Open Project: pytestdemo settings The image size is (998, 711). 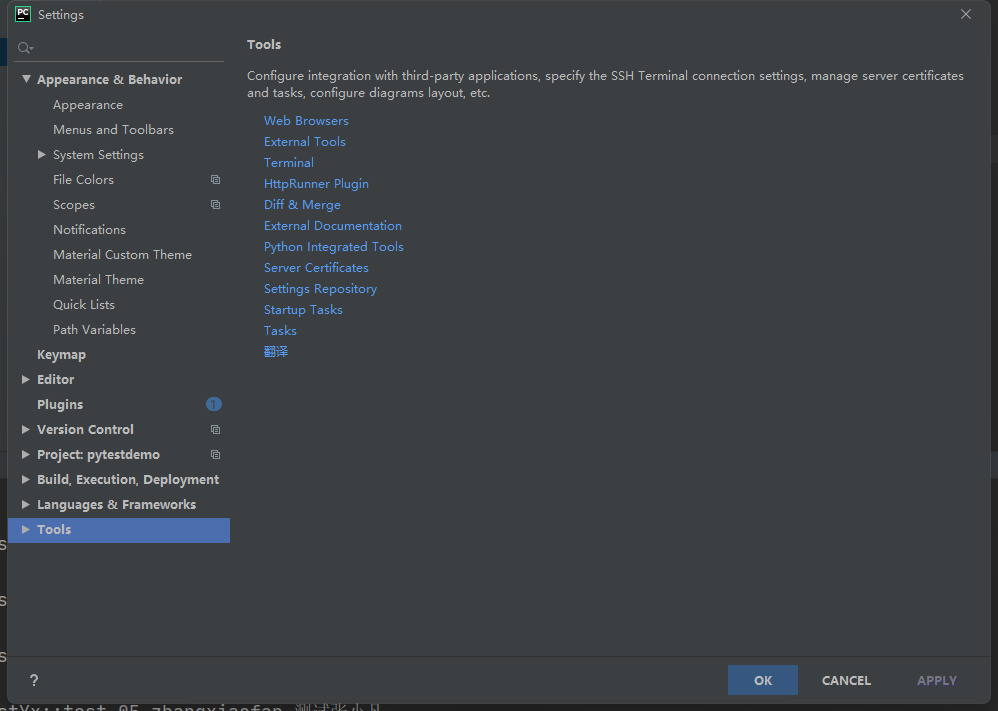(98, 454)
